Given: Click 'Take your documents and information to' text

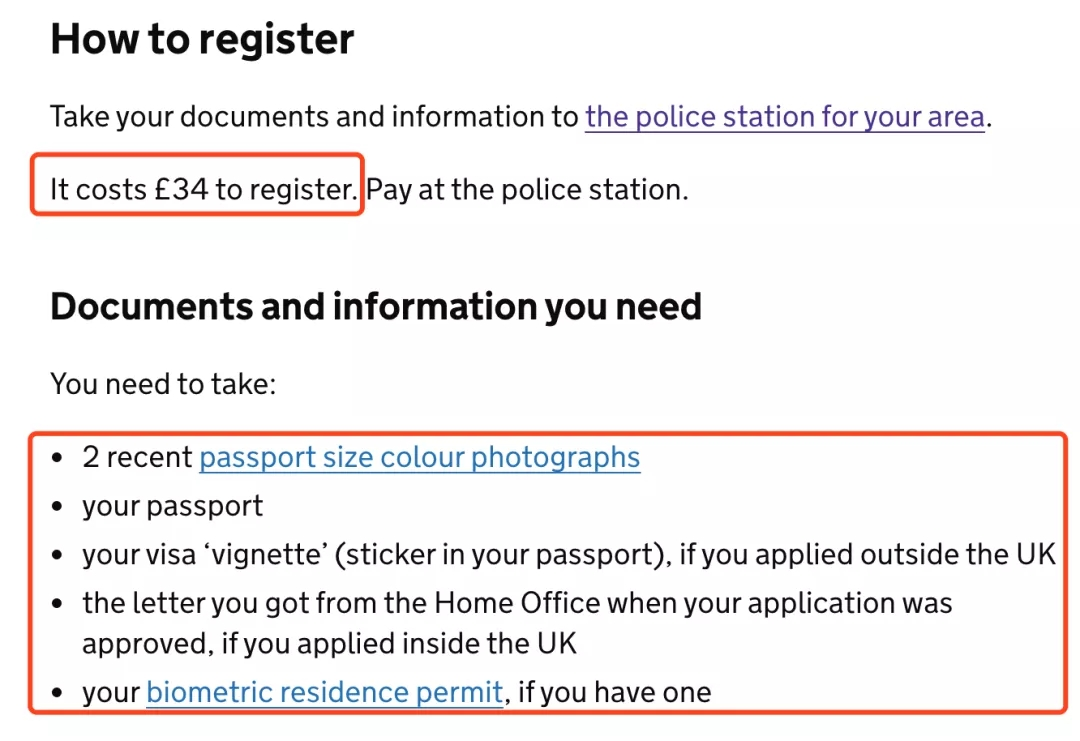Looking at the screenshot, I should click(x=314, y=117).
